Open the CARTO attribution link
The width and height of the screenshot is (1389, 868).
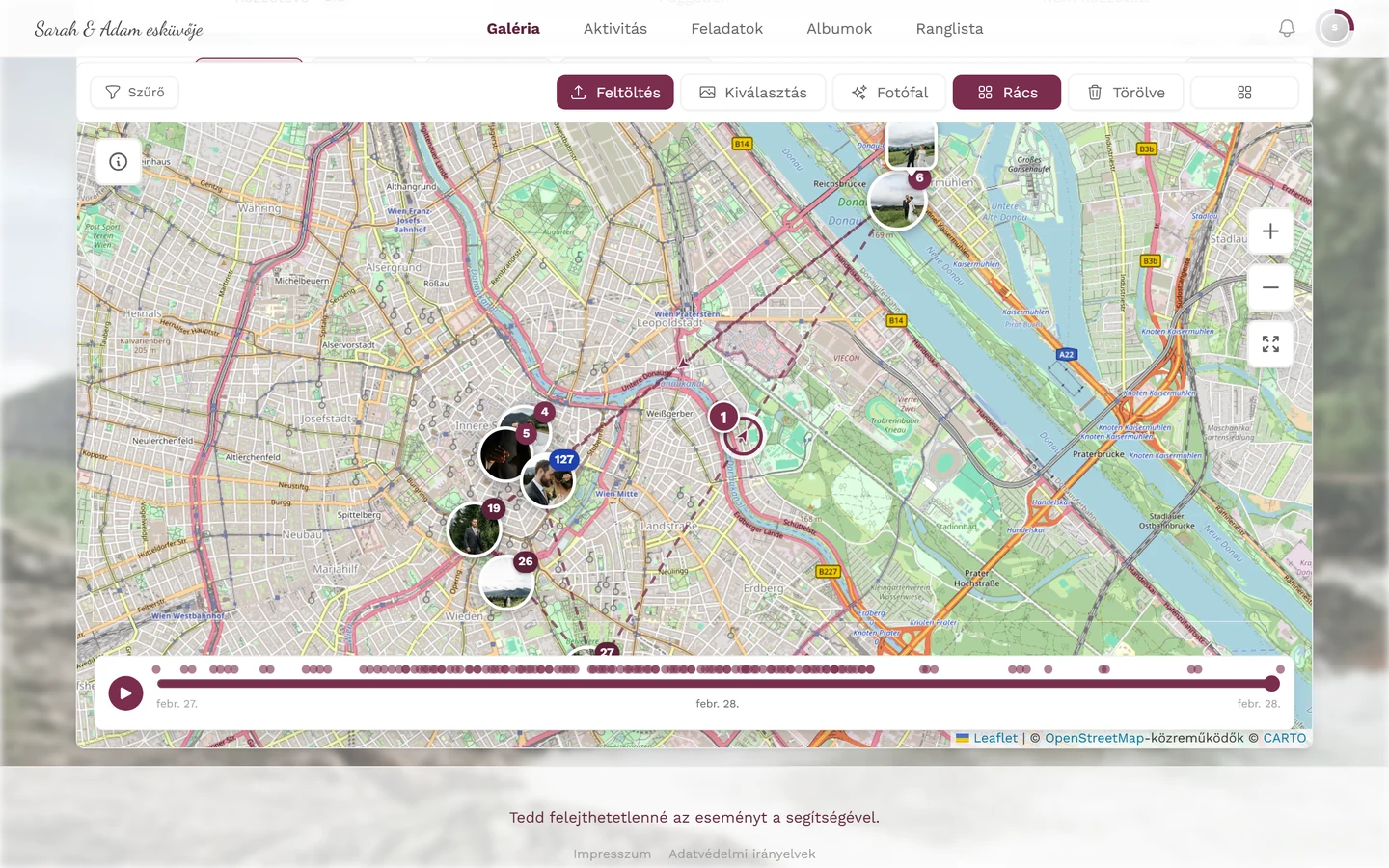[1285, 738]
